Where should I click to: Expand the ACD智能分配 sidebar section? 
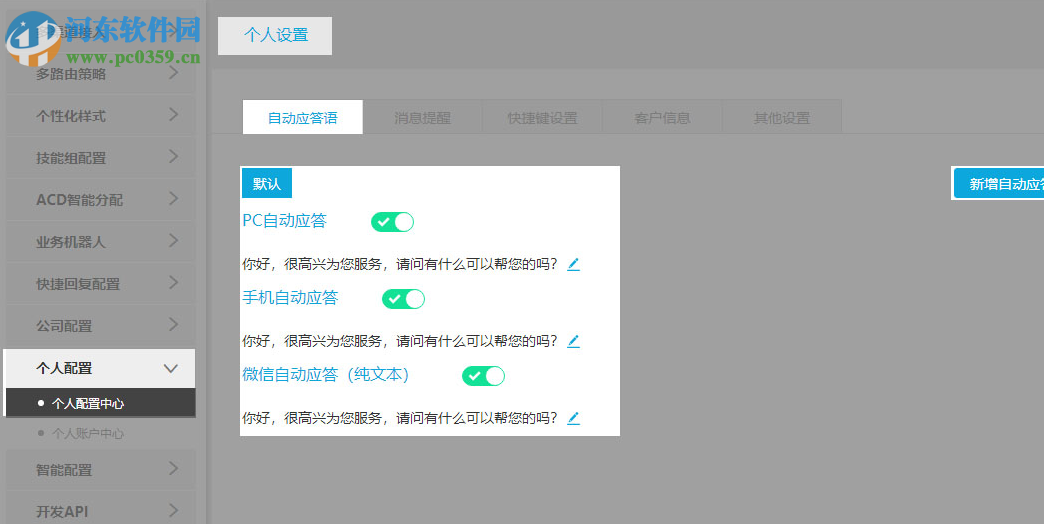pos(101,200)
